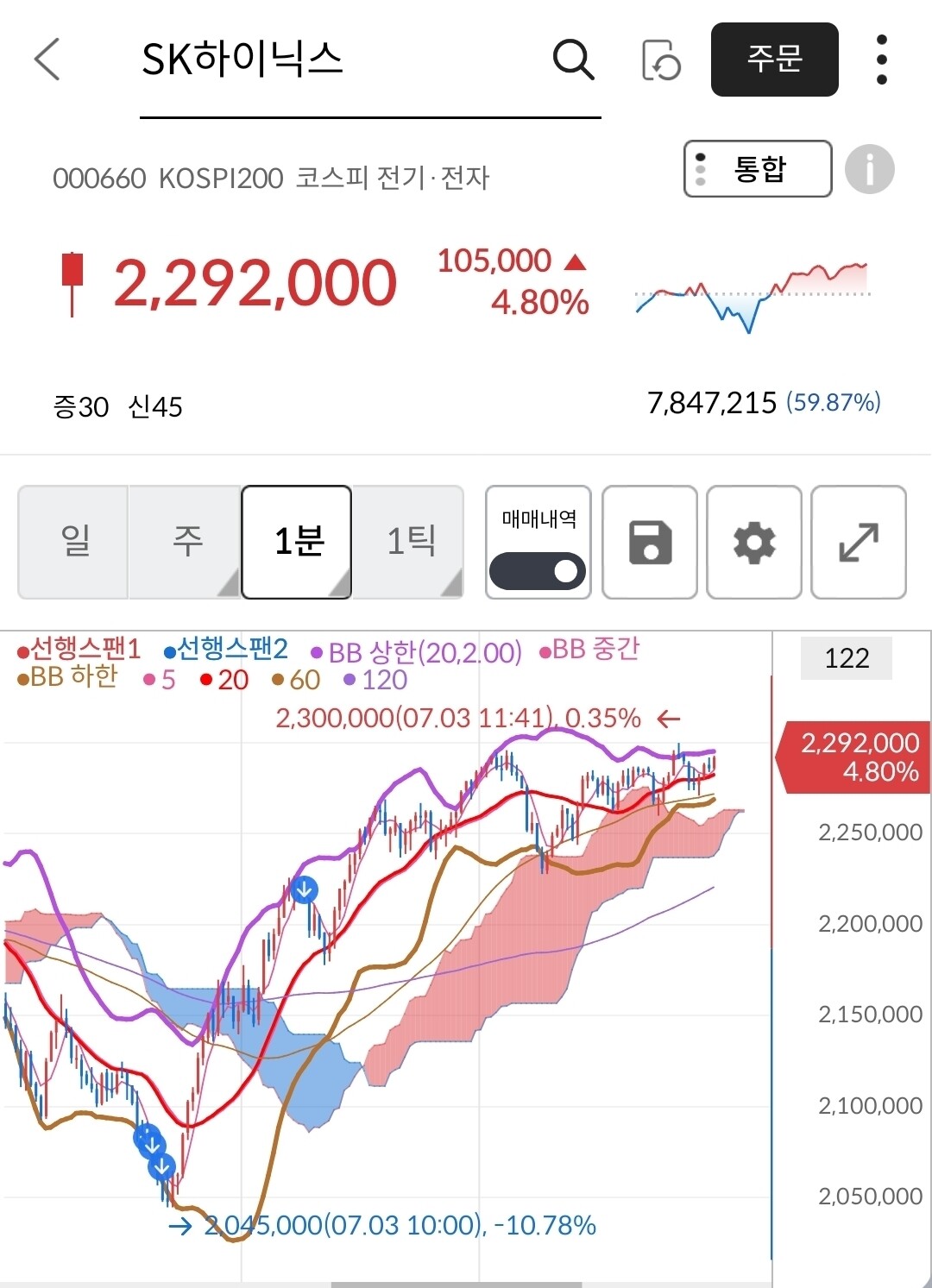This screenshot has height=1288, width=932.
Task: Open the 통합 market selector dropdown
Action: coord(758,169)
